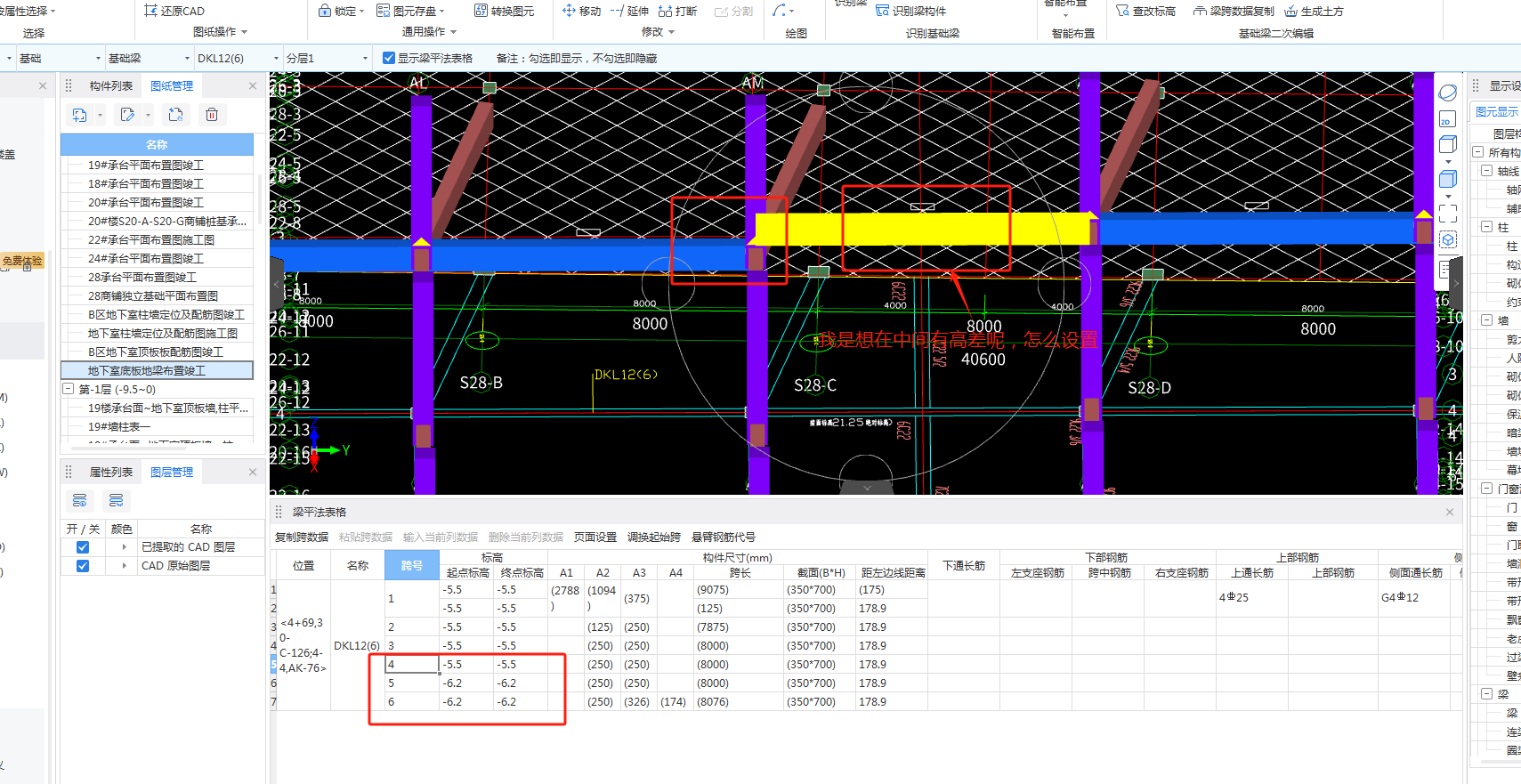
Task: Switch to the 图层管理 tab
Action: [172, 473]
